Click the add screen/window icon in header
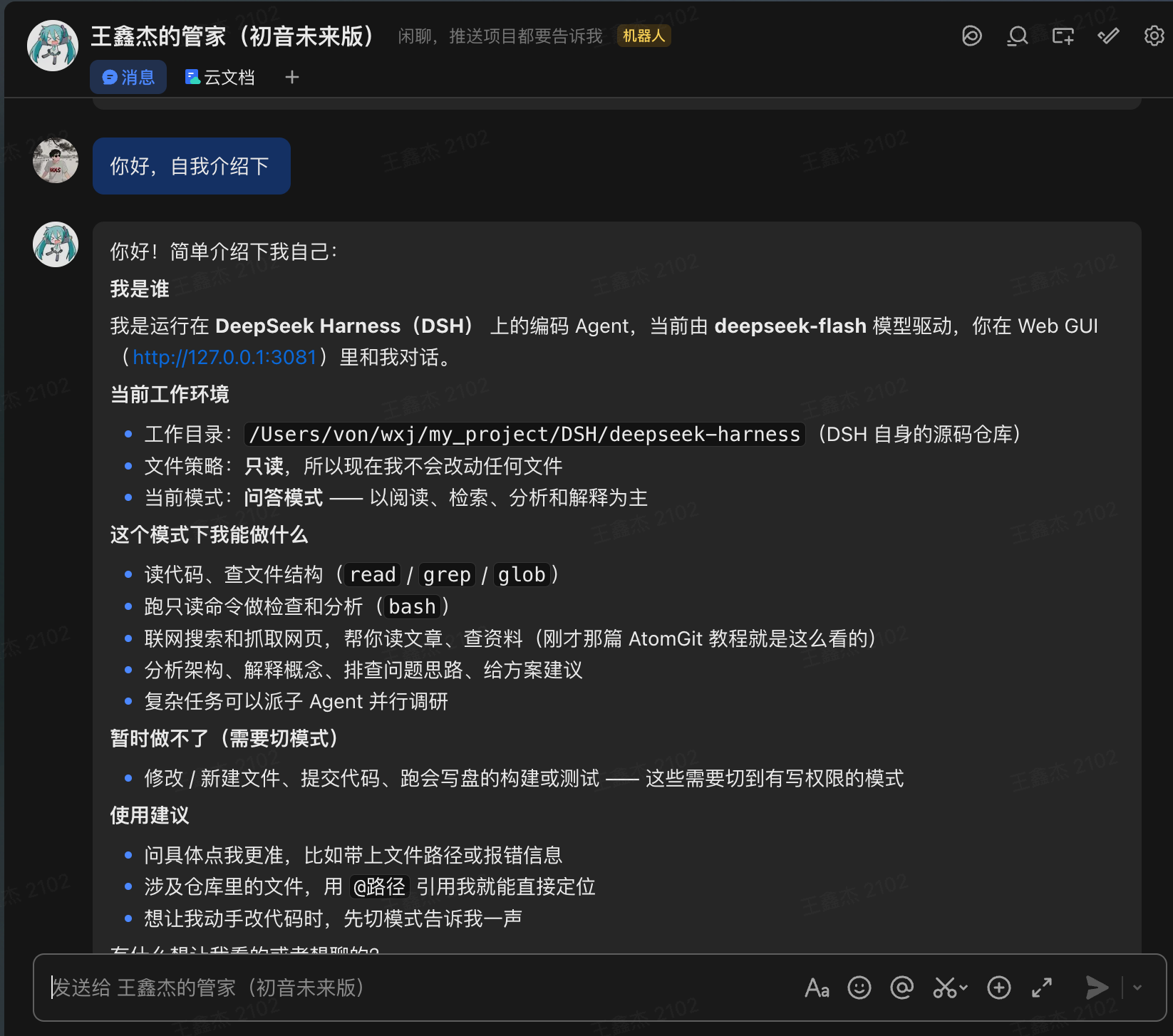 click(x=1063, y=36)
